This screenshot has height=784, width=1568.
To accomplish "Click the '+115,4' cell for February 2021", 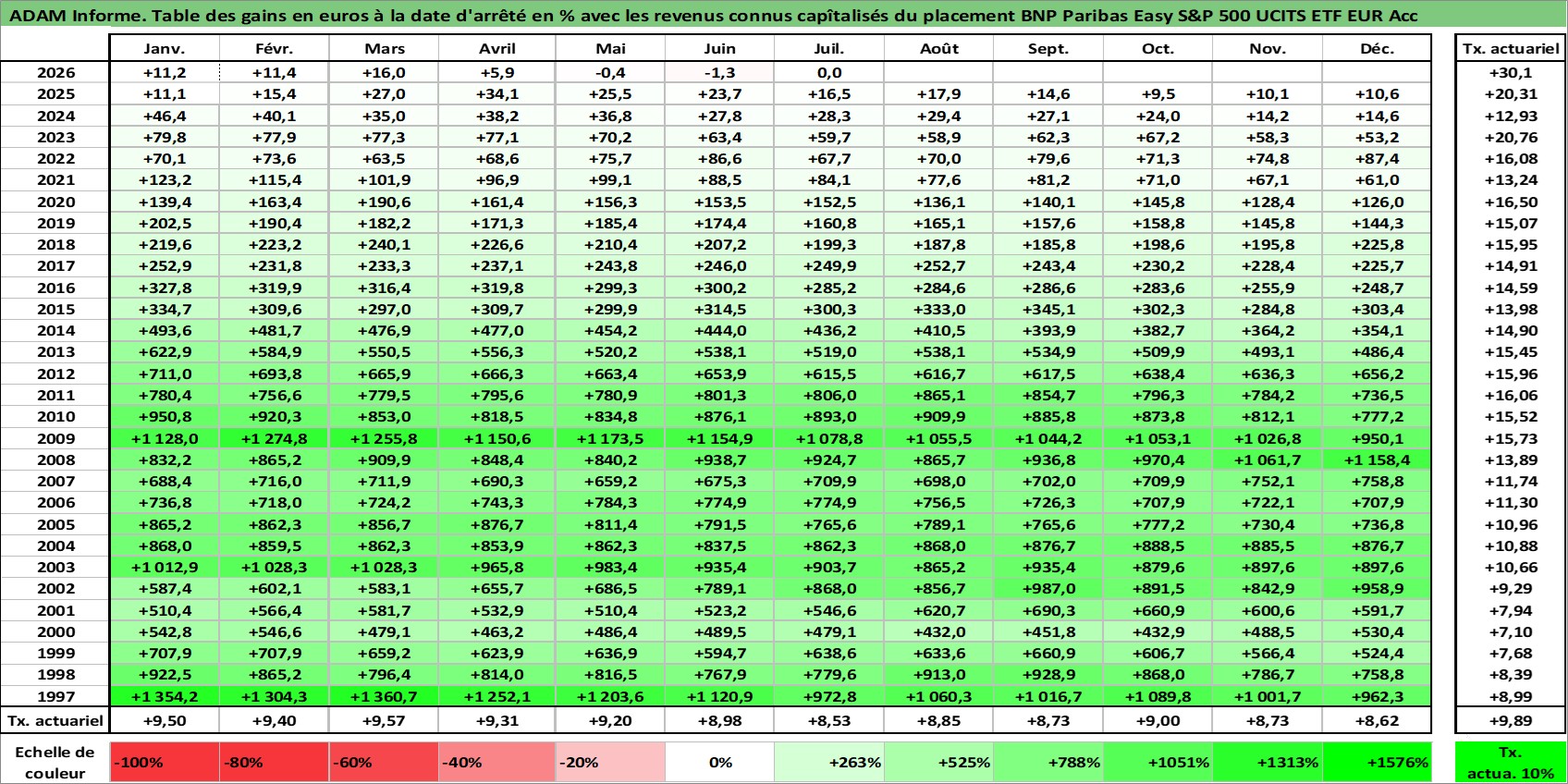I will pyautogui.click(x=275, y=179).
